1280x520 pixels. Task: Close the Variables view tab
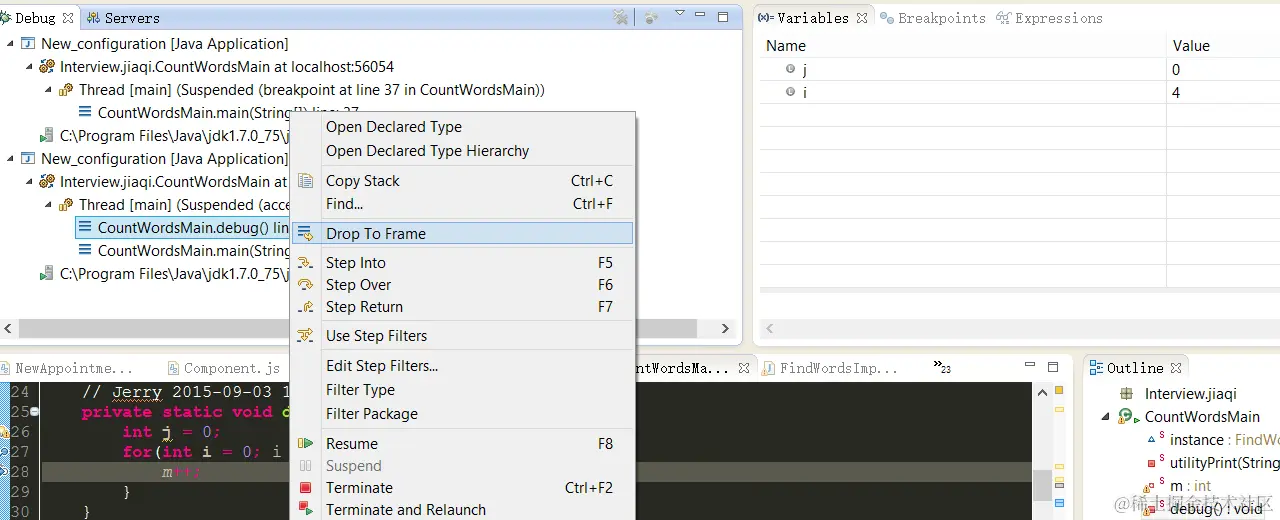tap(862, 18)
